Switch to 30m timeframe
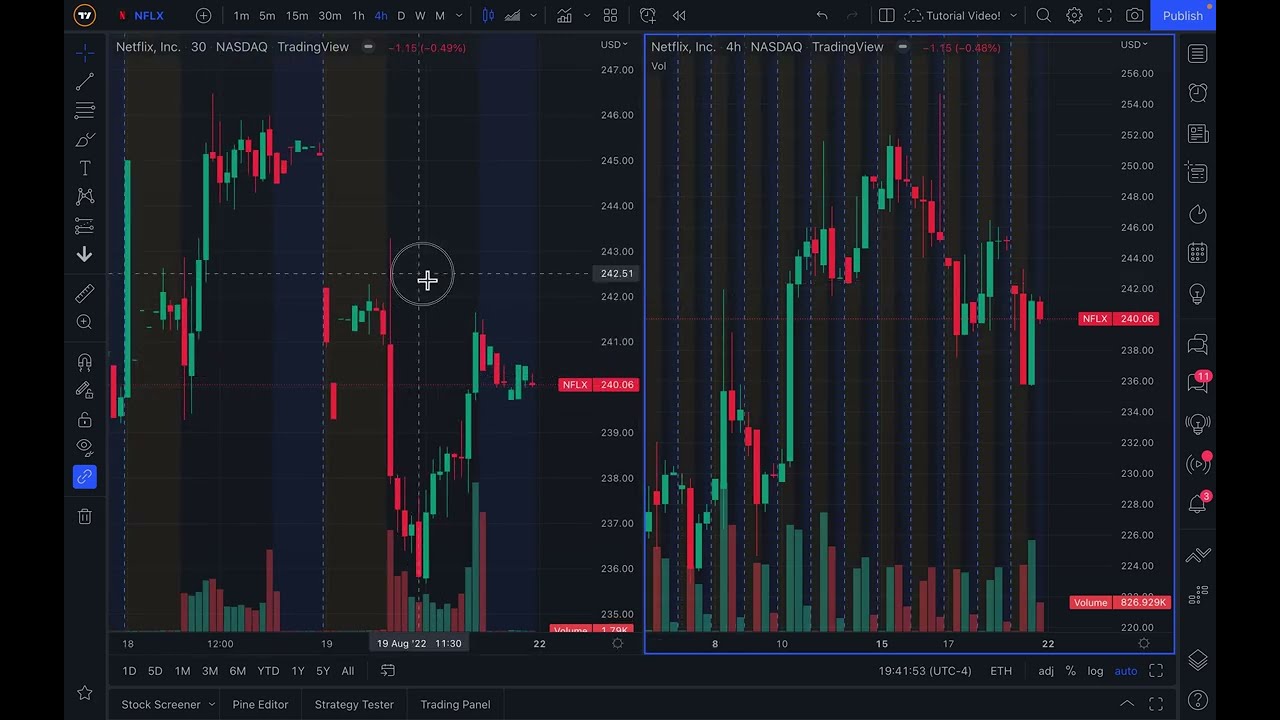1280x720 pixels. (329, 15)
